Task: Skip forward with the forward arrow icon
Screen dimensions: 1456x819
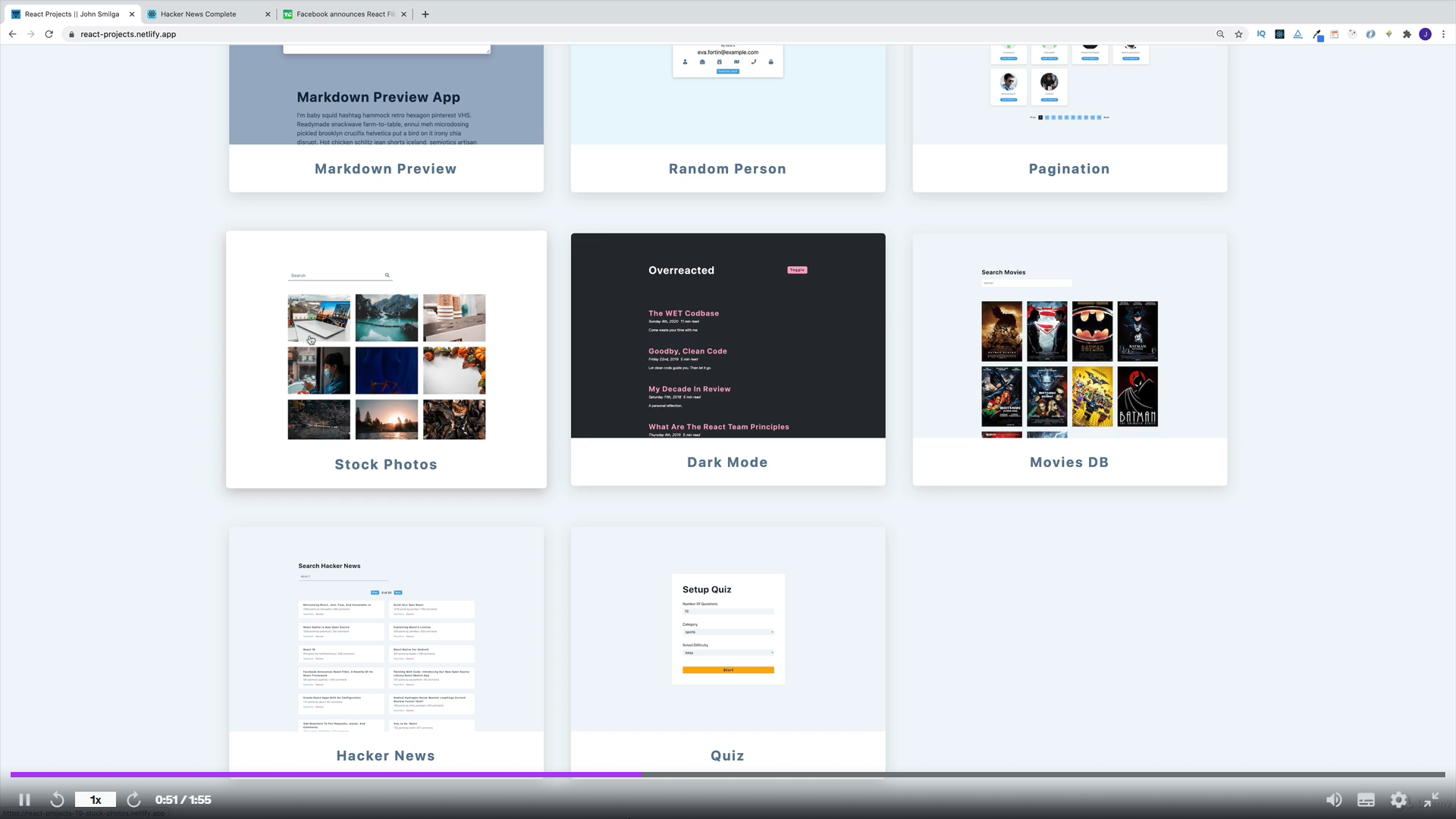Action: pos(133,799)
